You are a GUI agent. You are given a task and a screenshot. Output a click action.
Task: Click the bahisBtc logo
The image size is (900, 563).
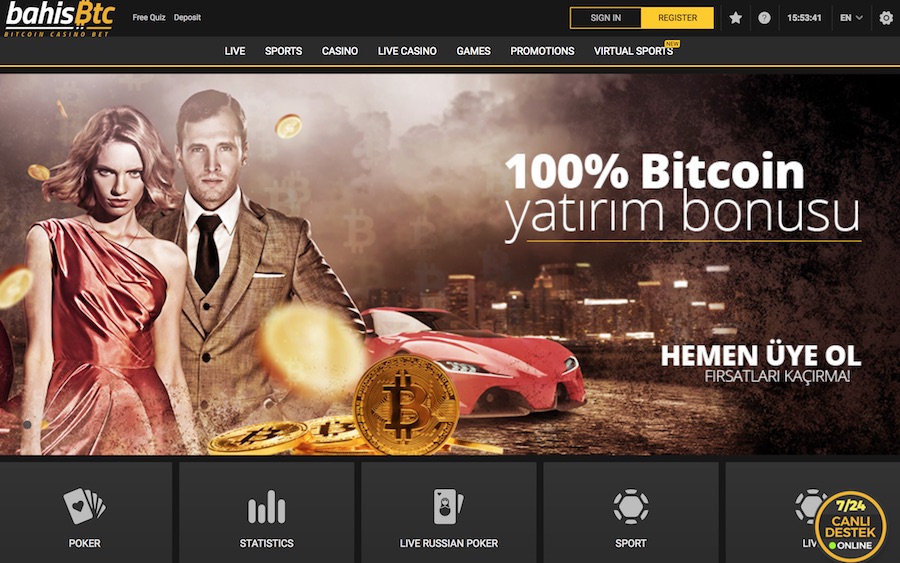point(60,19)
